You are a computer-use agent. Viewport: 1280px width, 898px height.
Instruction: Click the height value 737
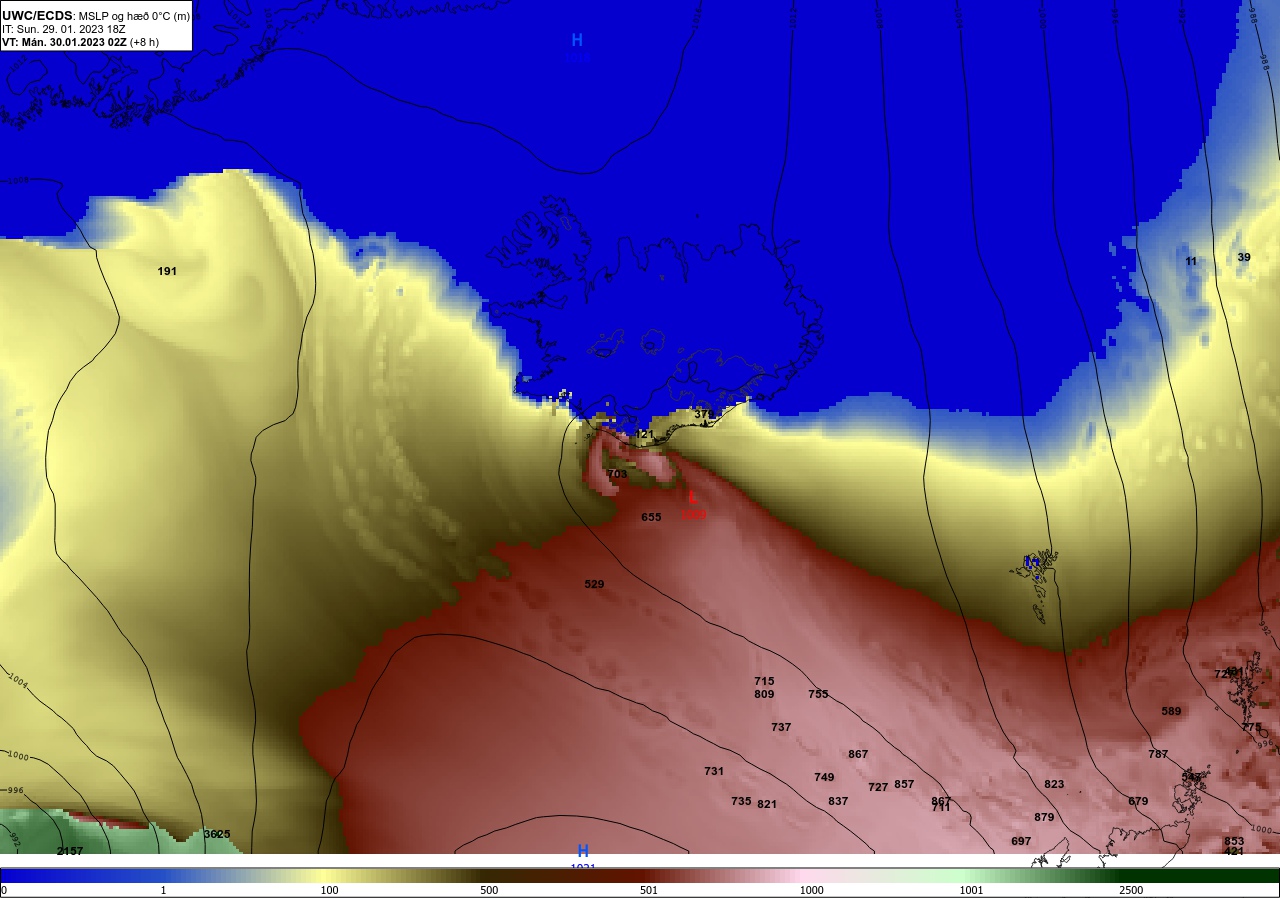click(781, 727)
